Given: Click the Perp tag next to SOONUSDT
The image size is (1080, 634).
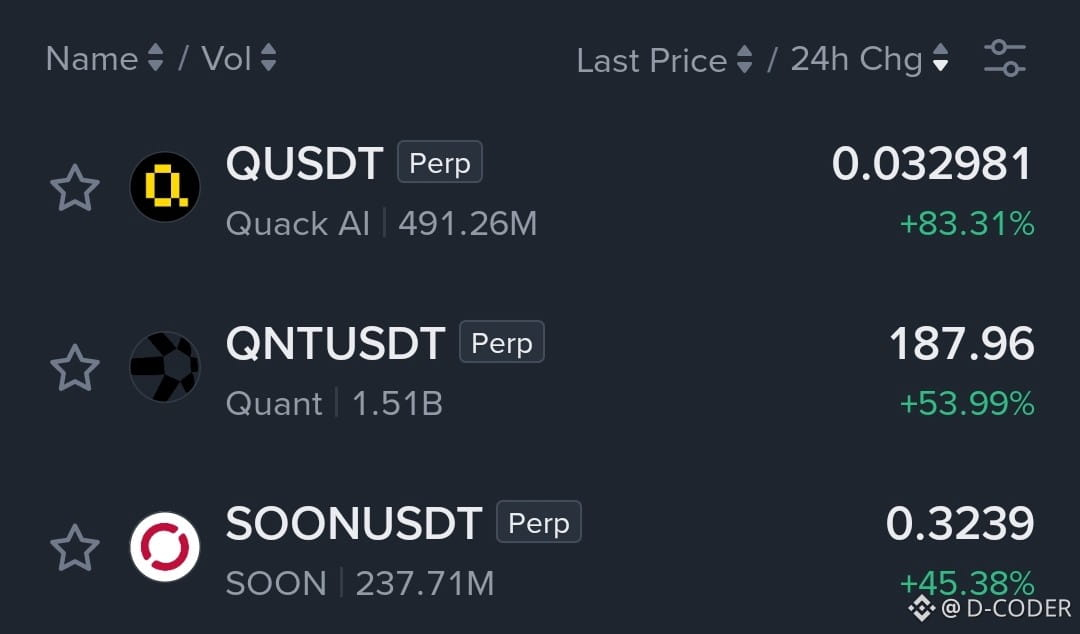Looking at the screenshot, I should [539, 522].
